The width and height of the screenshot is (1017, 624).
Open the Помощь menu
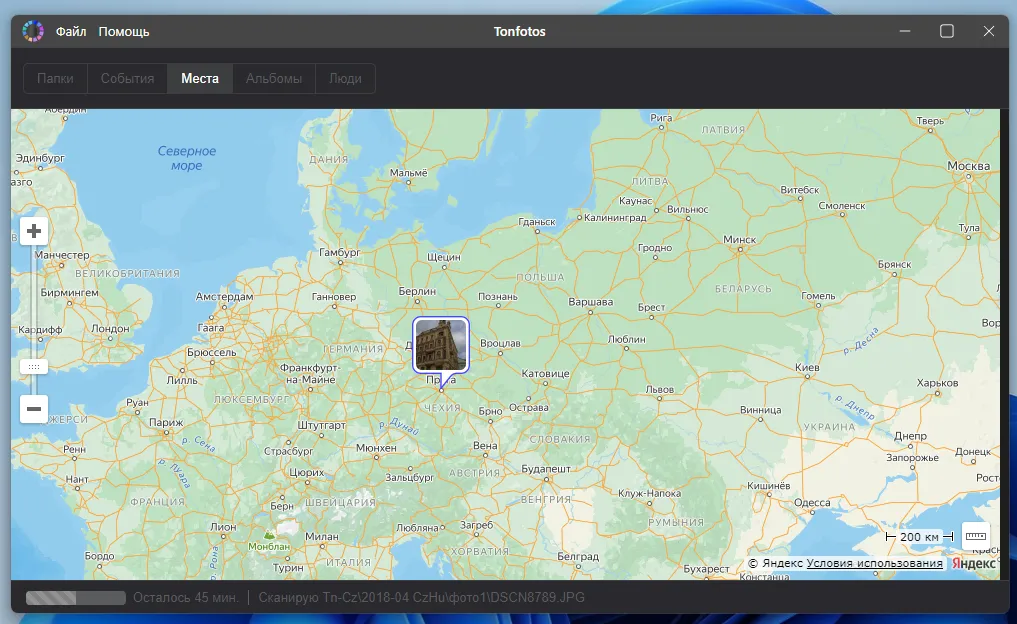(121, 31)
